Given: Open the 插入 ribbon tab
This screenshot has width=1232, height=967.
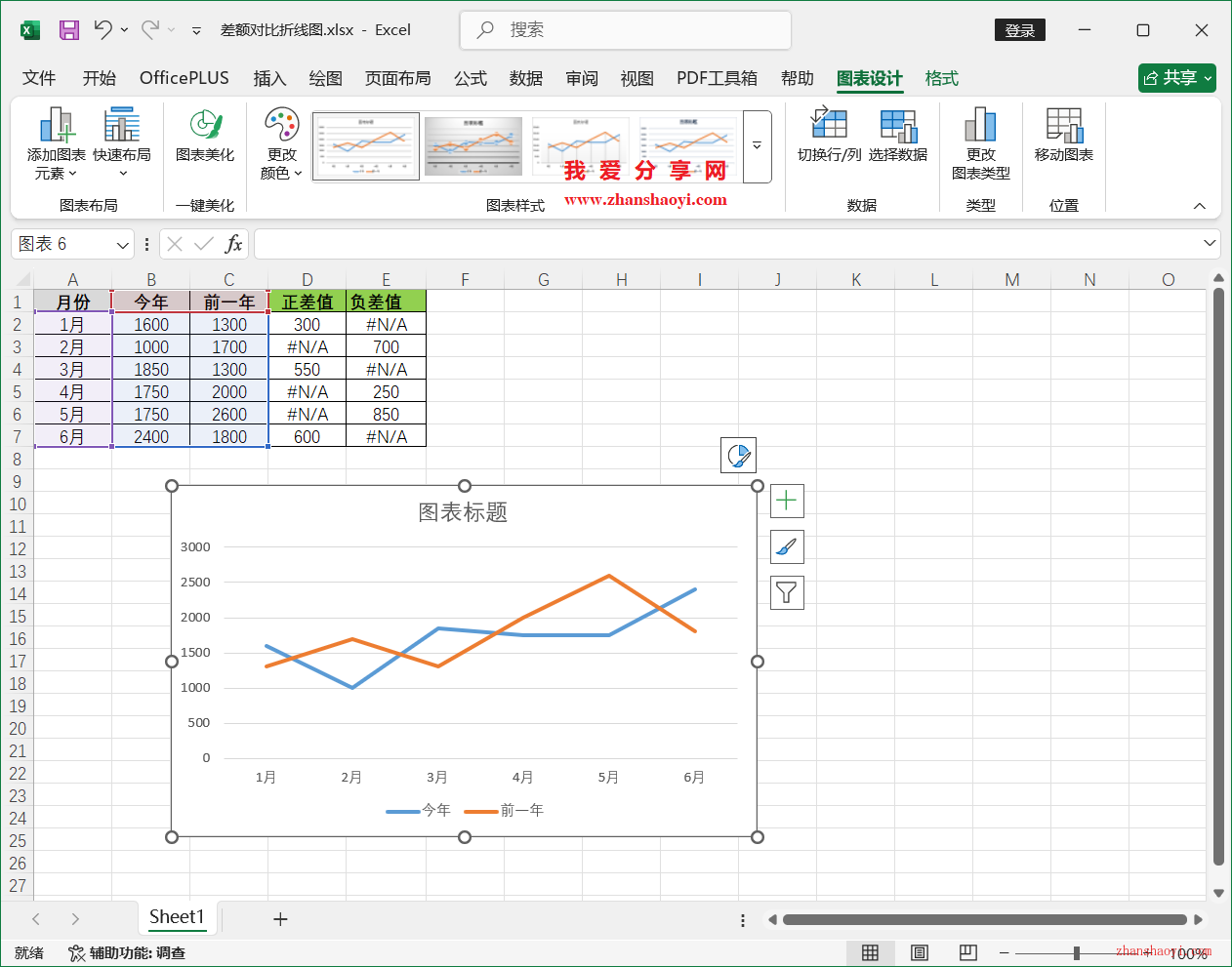Looking at the screenshot, I should point(269,78).
